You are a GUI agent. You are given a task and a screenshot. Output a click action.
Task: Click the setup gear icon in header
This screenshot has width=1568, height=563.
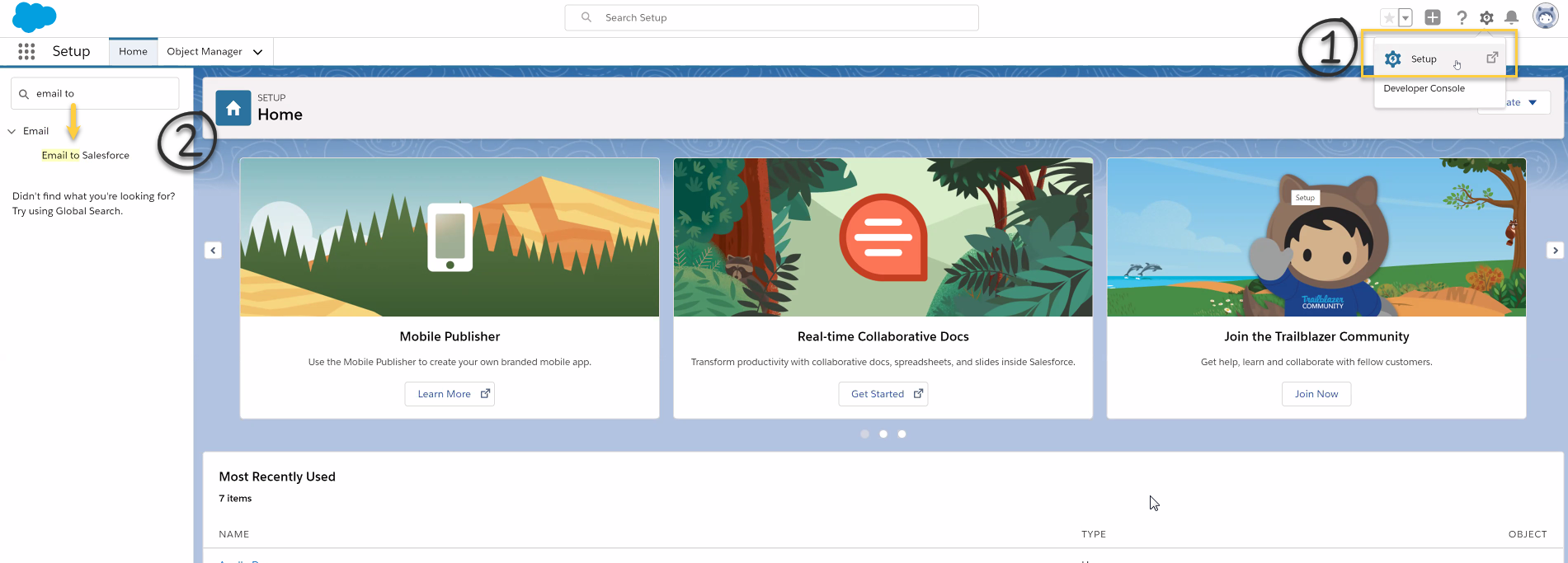pyautogui.click(x=1486, y=17)
